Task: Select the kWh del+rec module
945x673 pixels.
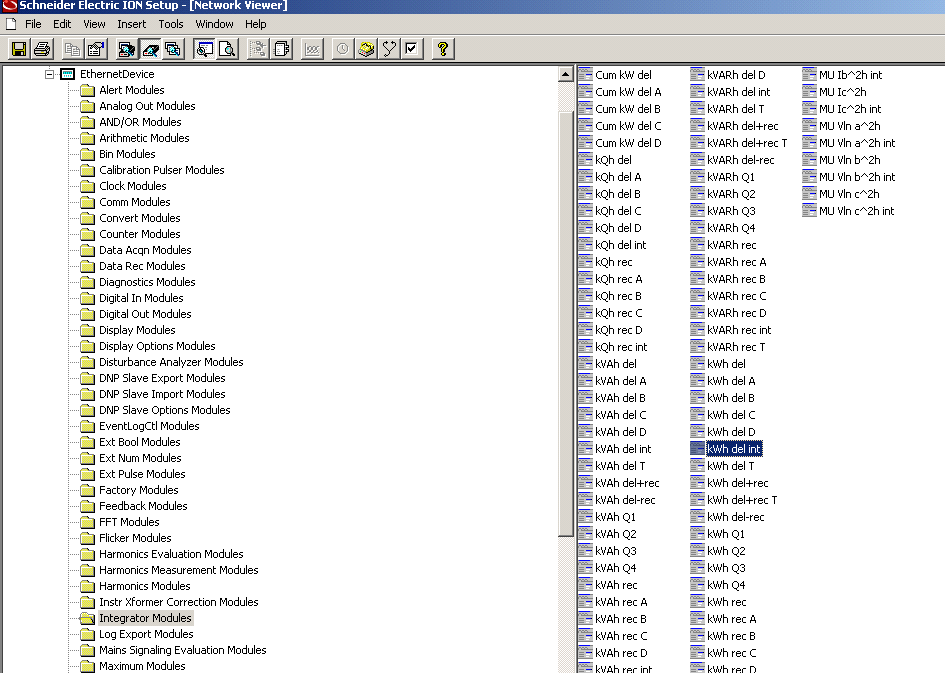Action: click(737, 483)
